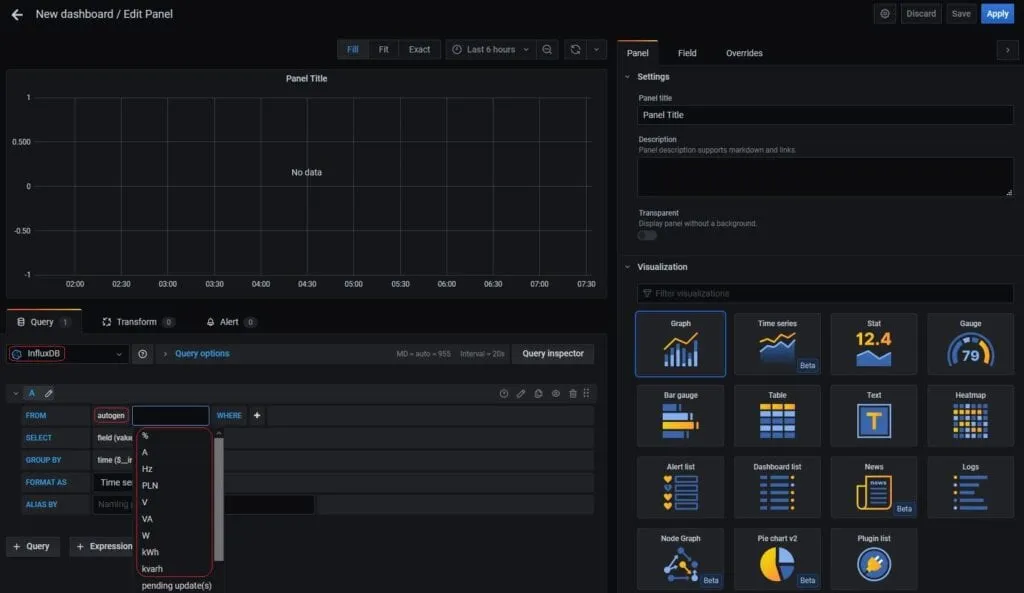The height and width of the screenshot is (593, 1024).
Task: Select the Heatmap visualization
Action: [970, 416]
